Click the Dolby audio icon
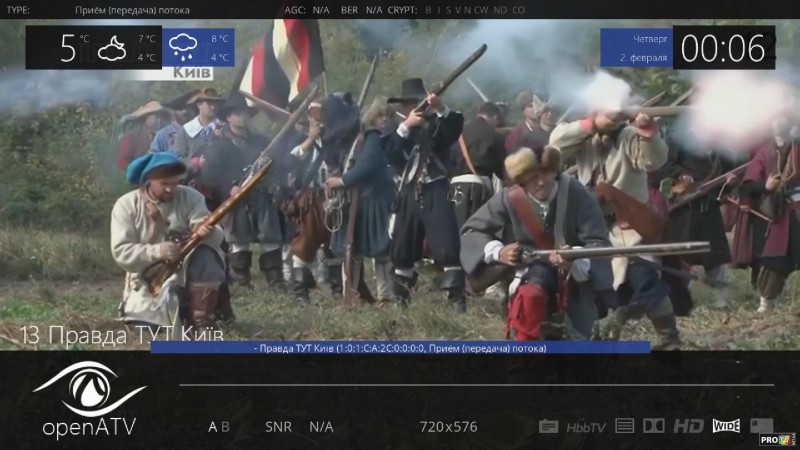 pyautogui.click(x=654, y=426)
